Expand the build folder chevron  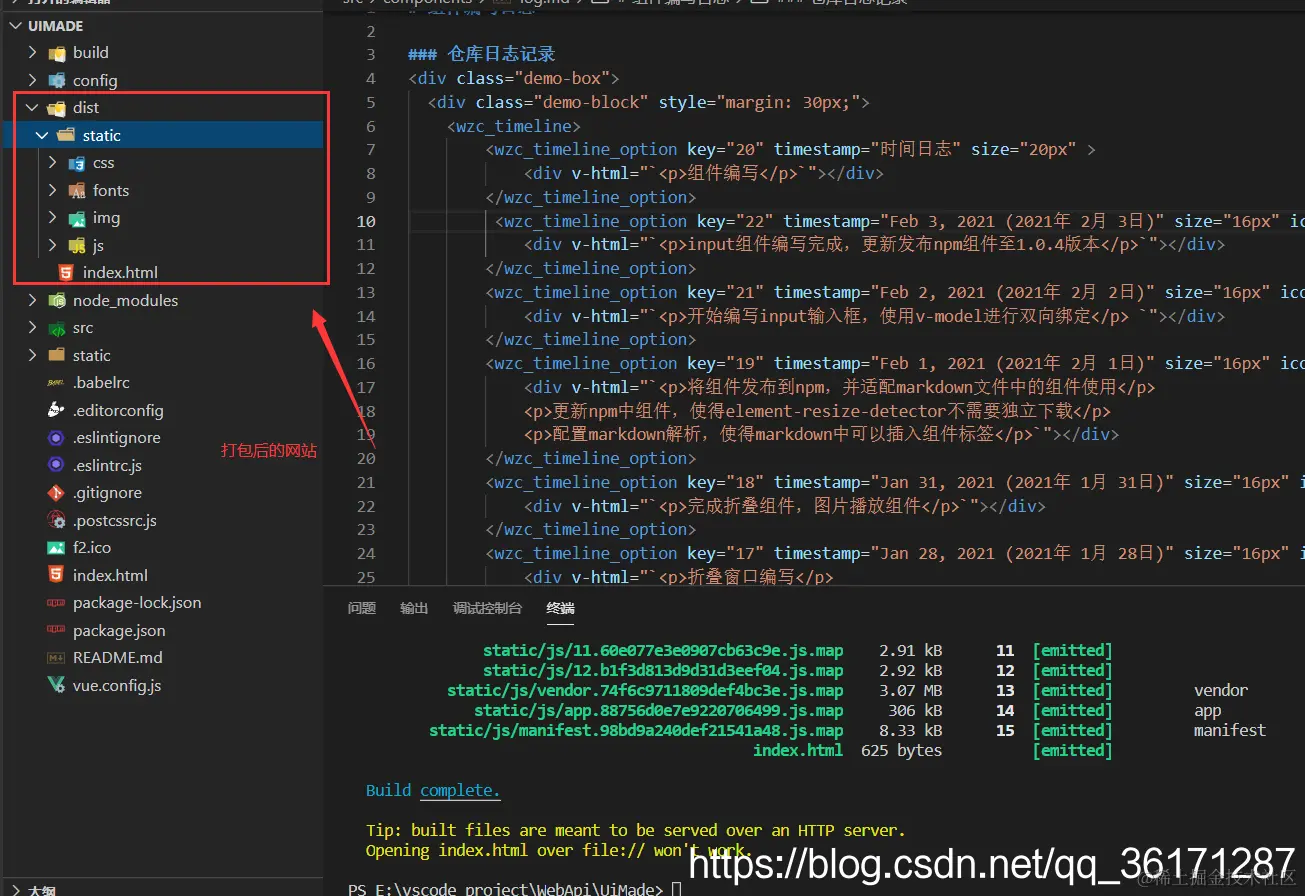tap(33, 53)
